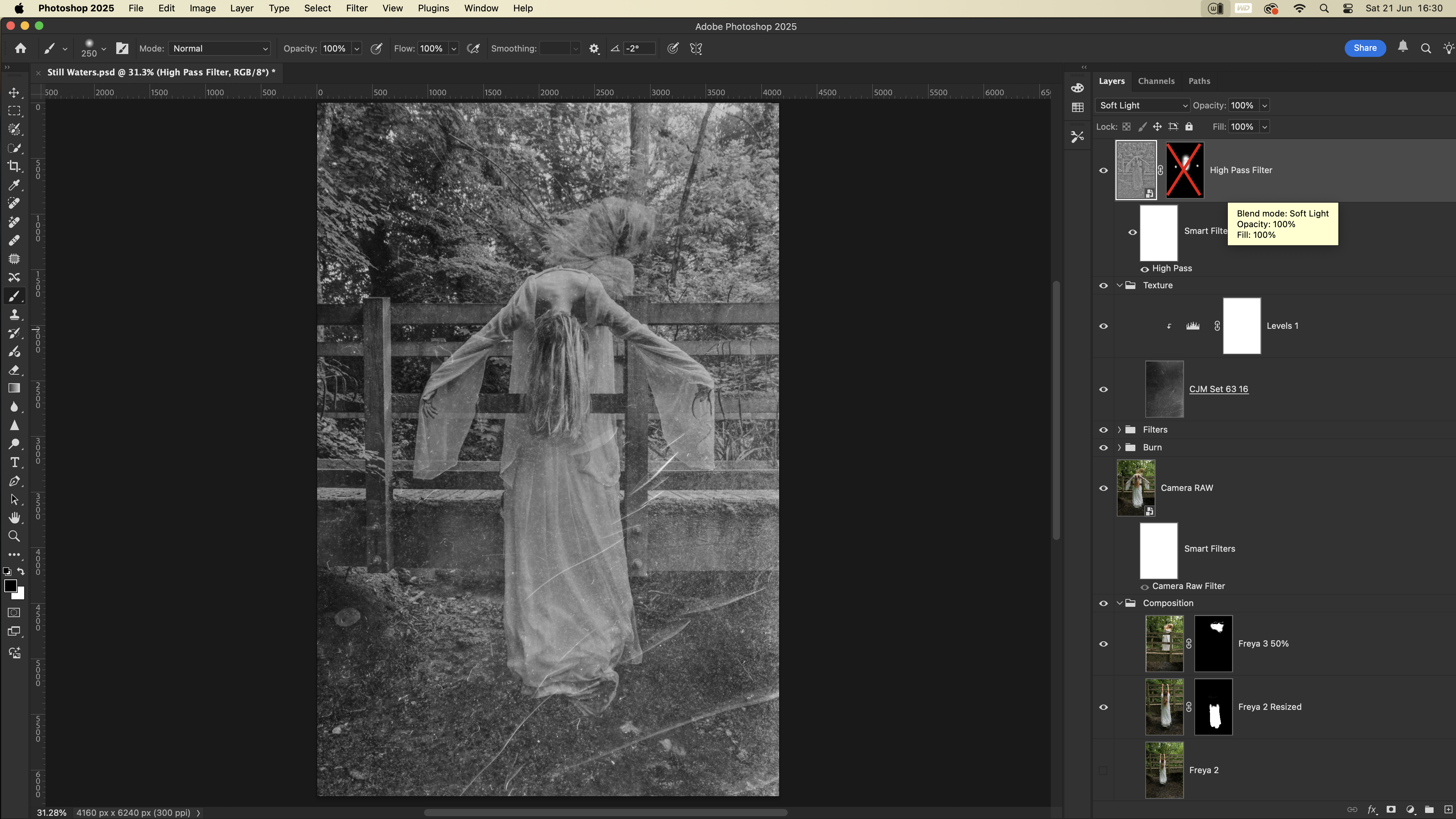
Task: Select the High Pass Filter layer mask thumbnail
Action: tap(1185, 170)
